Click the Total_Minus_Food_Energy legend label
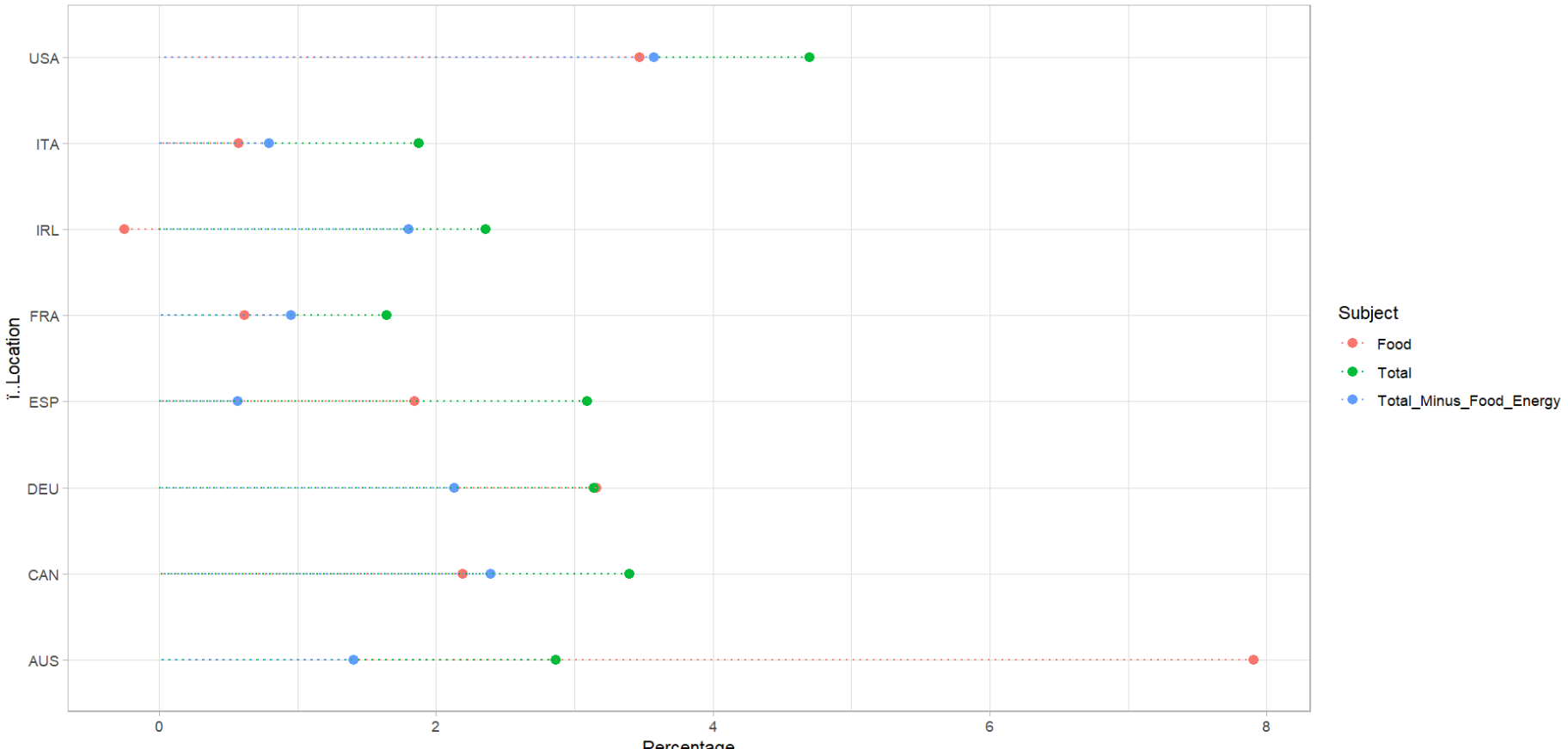Screen dimensions: 1568x749 1468,401
